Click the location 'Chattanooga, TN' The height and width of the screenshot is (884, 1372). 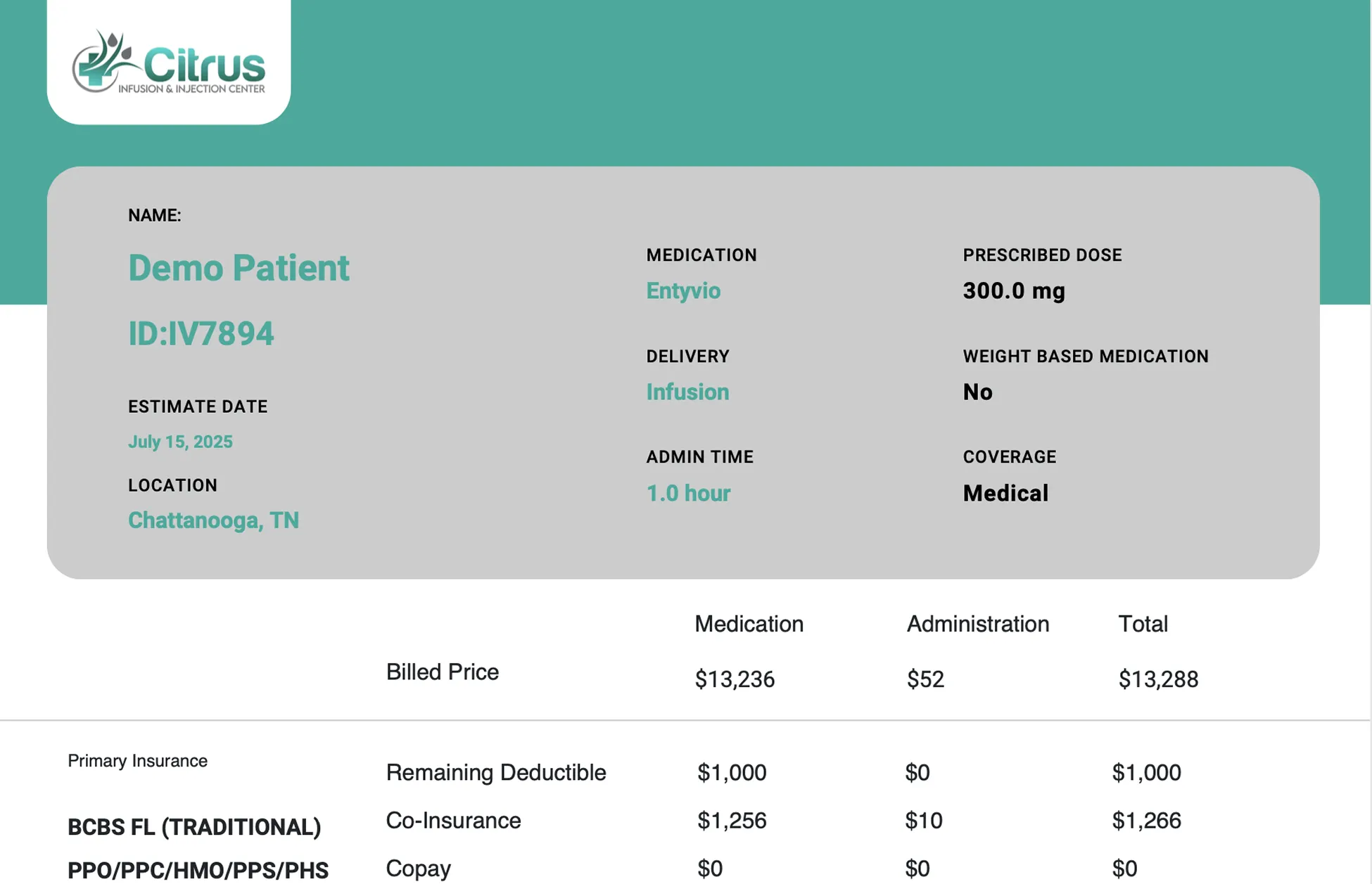point(213,520)
